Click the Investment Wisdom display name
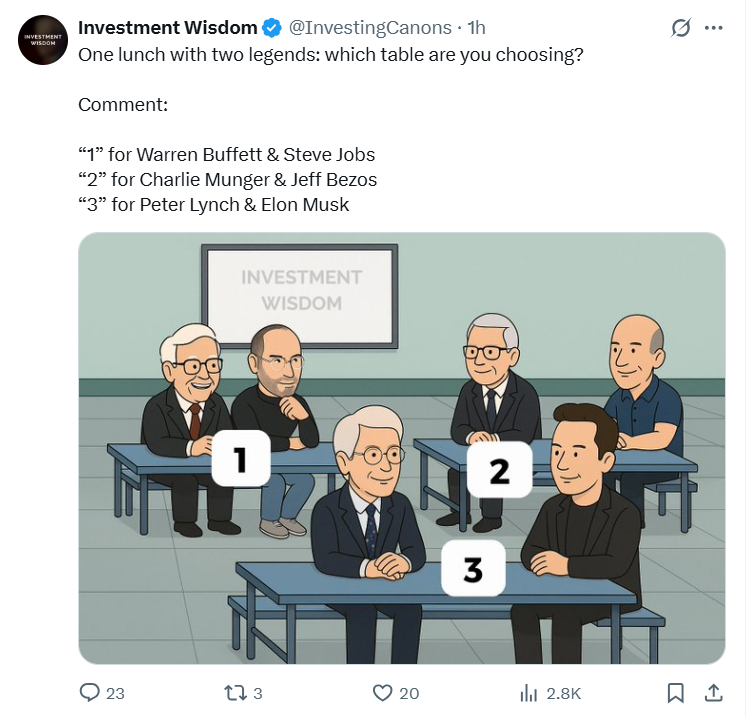This screenshot has height=716, width=747. pos(168,28)
